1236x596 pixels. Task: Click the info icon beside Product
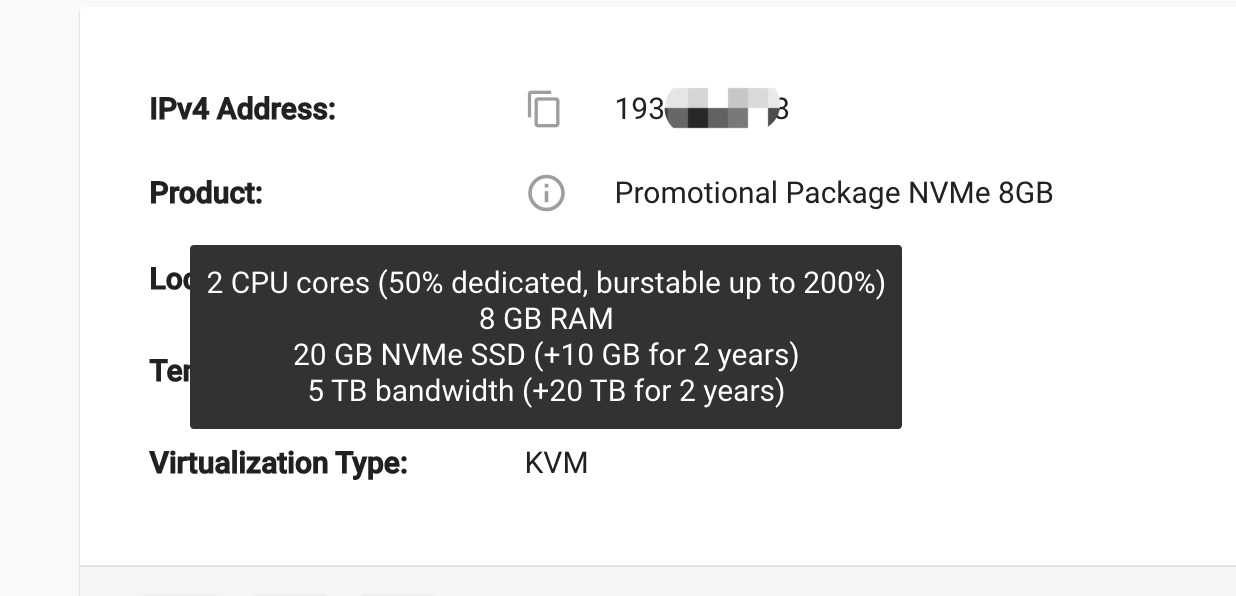point(546,193)
